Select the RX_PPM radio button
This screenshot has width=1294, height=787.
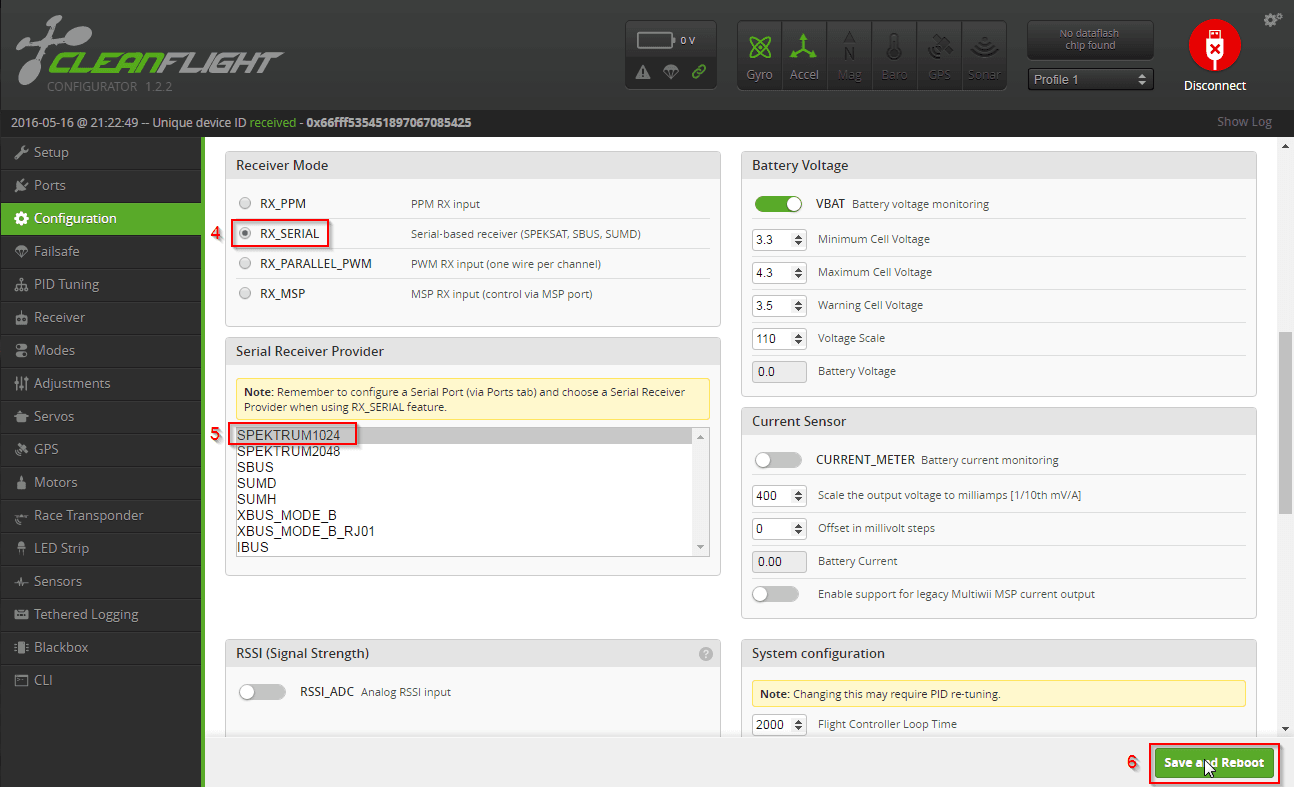[x=245, y=202]
